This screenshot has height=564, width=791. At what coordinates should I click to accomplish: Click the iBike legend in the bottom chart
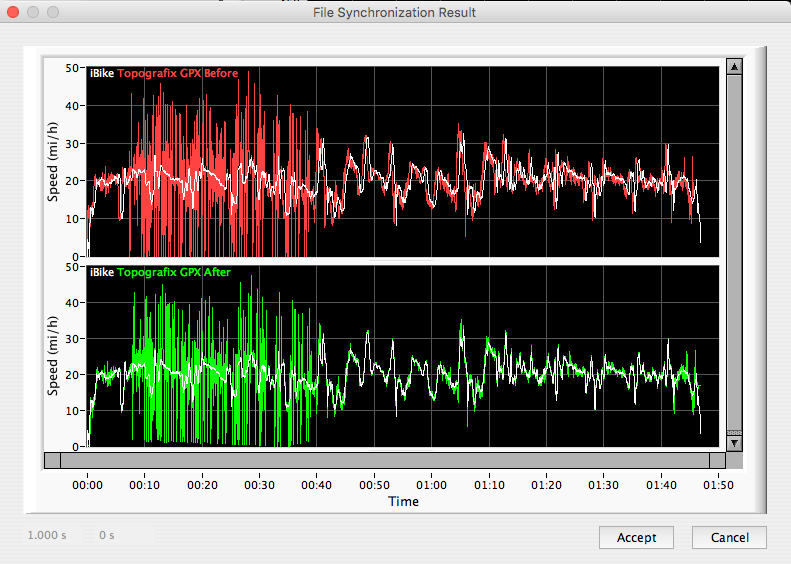pos(101,272)
